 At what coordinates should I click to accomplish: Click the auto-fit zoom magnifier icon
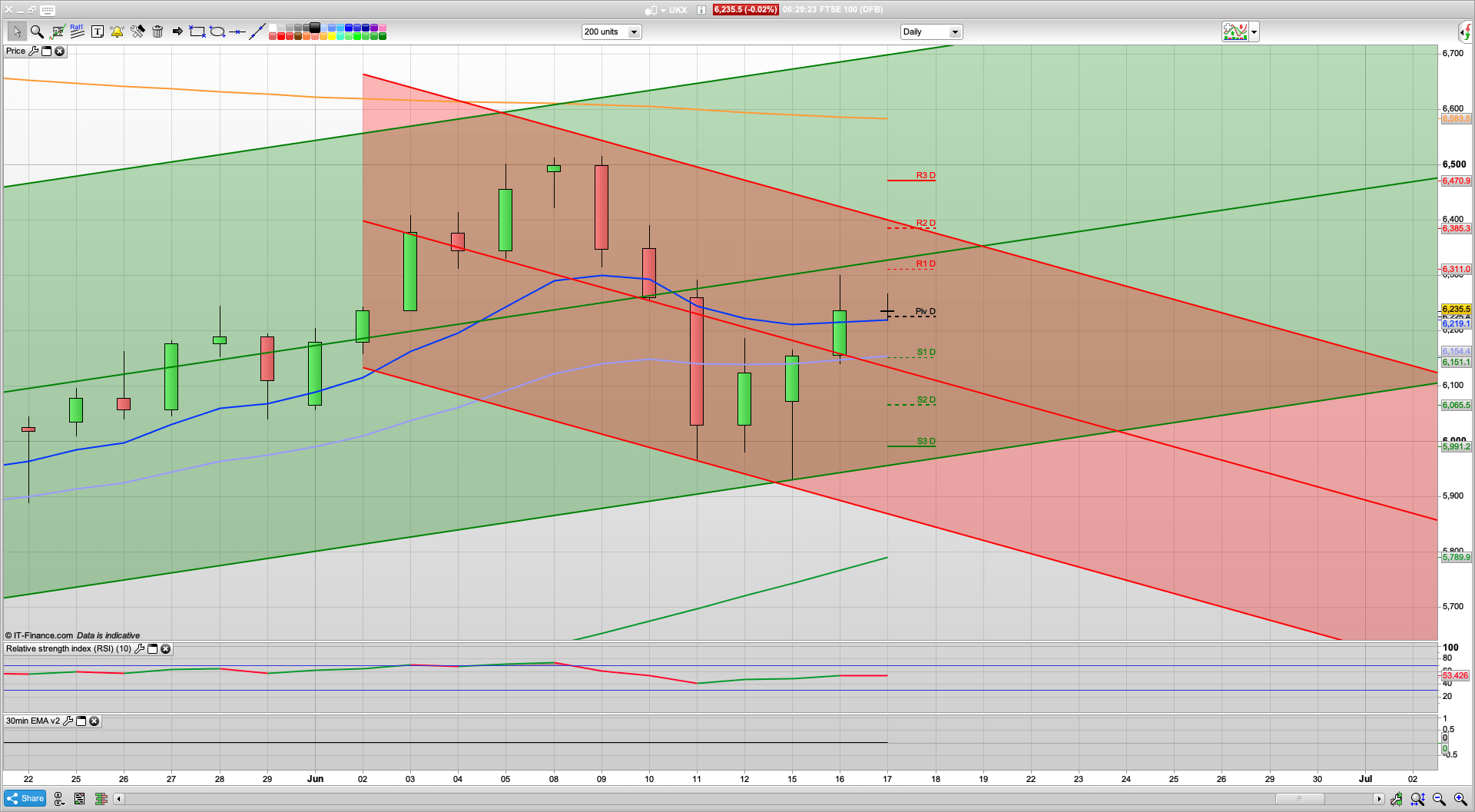pos(1417,799)
